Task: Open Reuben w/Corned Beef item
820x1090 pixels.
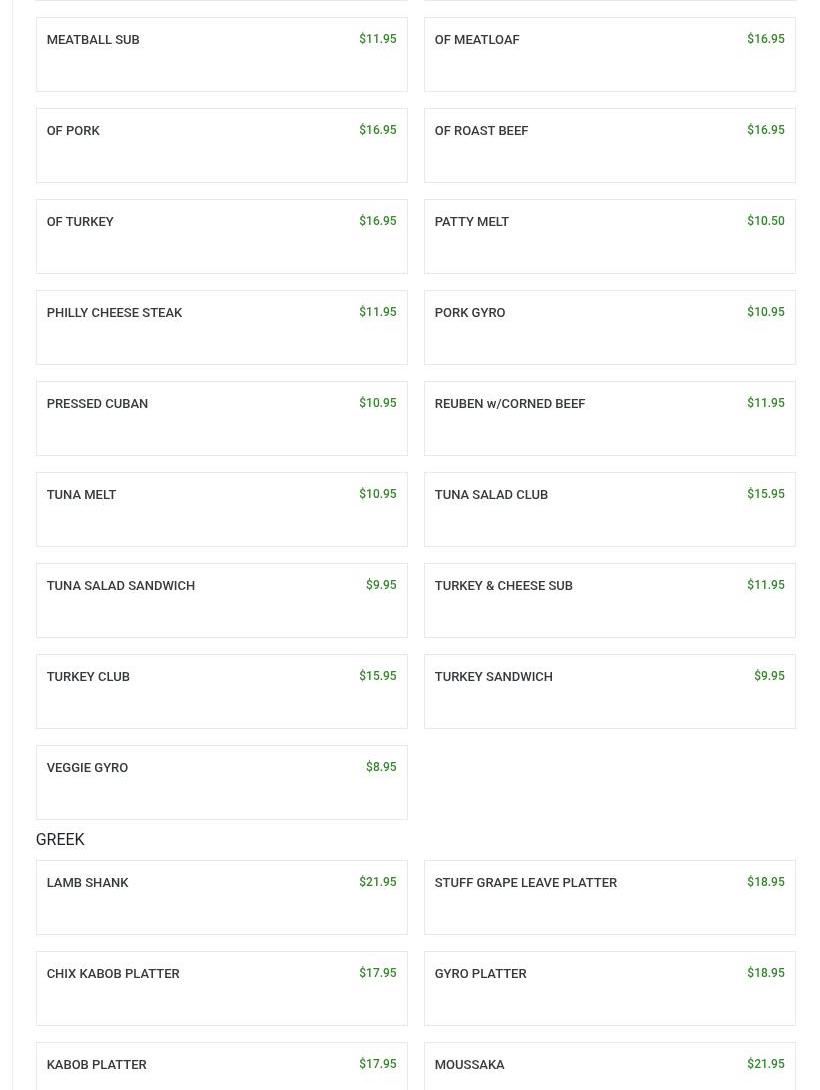Action: click(609, 418)
